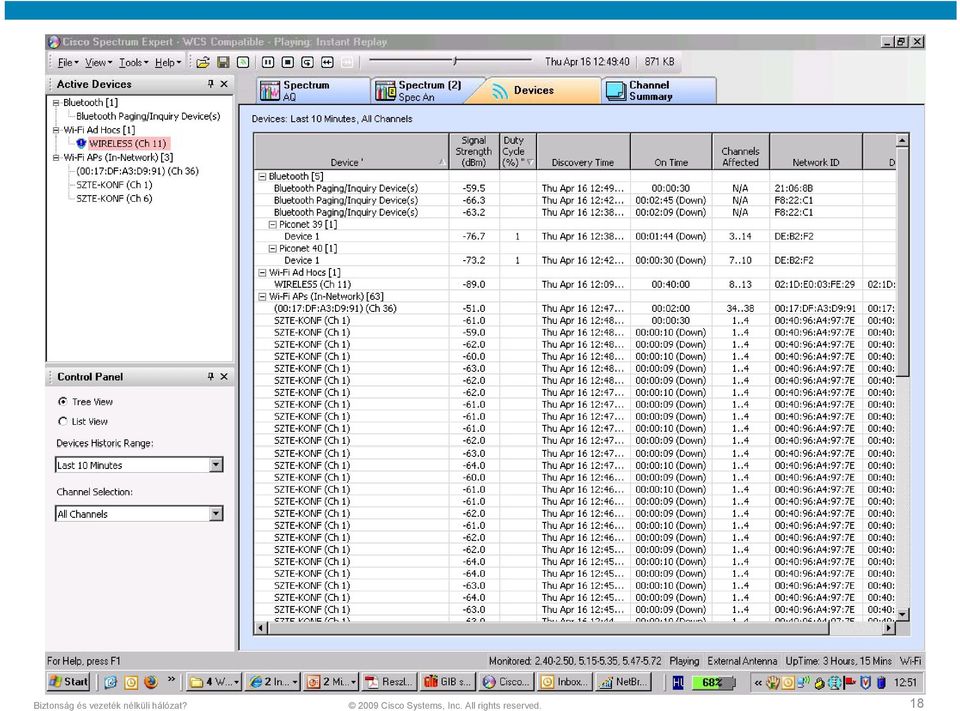Screen dimensions: 960x711
Task: Collapse Bluetooth [1] in Active Devices tree
Action: pyautogui.click(x=56, y=103)
